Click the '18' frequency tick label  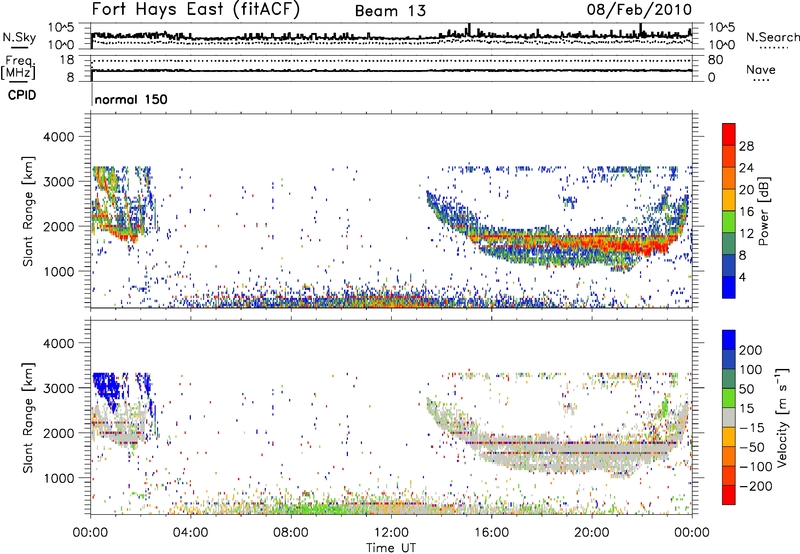tap(67, 60)
